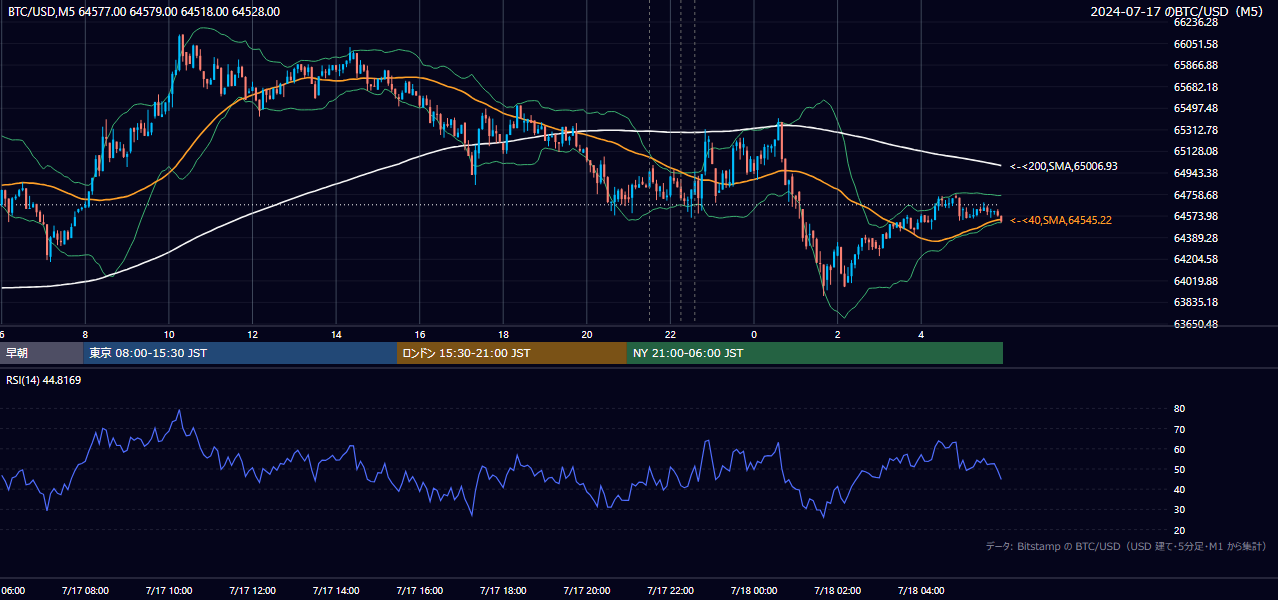1278x600 pixels.
Task: Click the 7/17 22:00 time label
Action: [671, 590]
